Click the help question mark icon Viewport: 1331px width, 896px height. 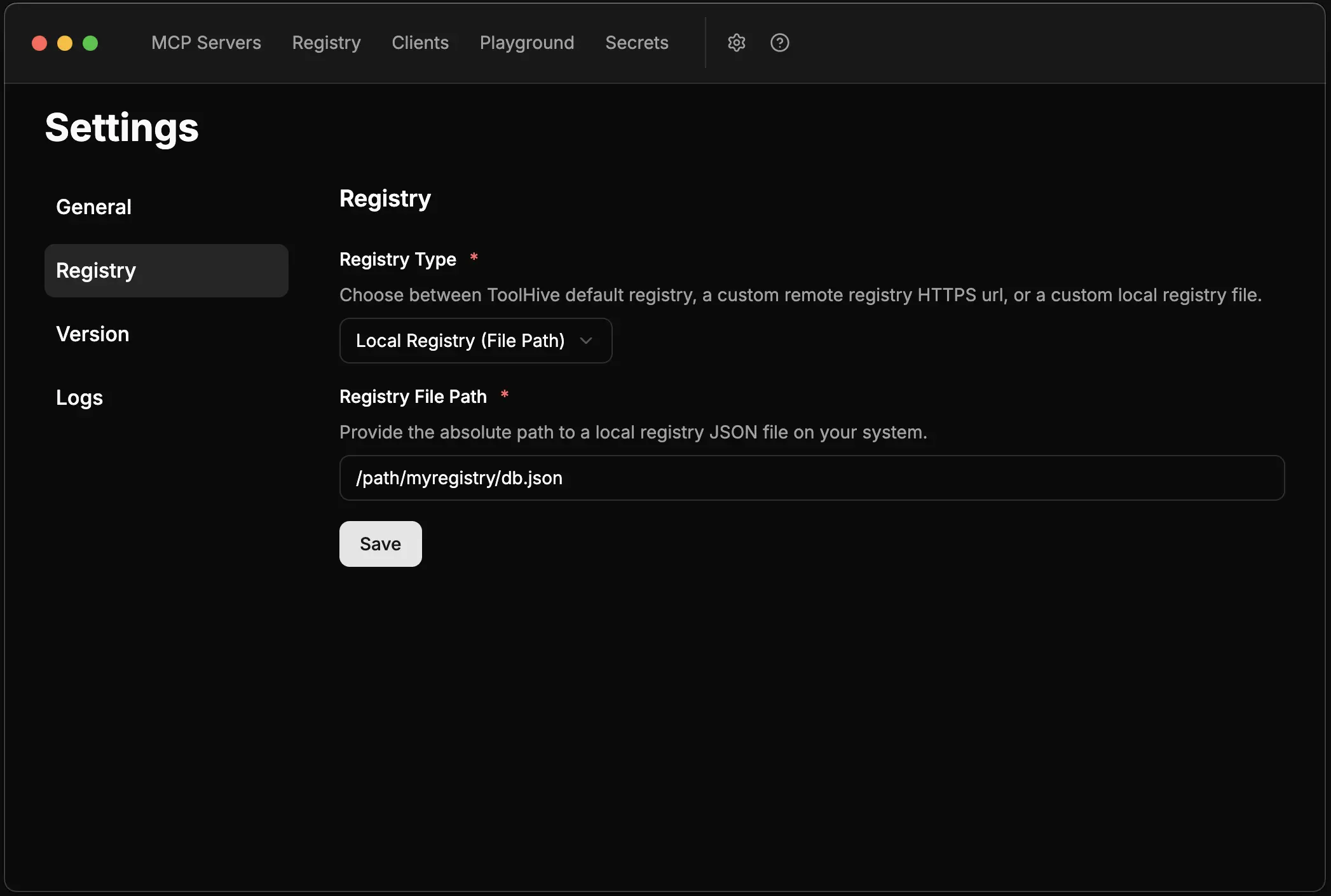tap(779, 43)
